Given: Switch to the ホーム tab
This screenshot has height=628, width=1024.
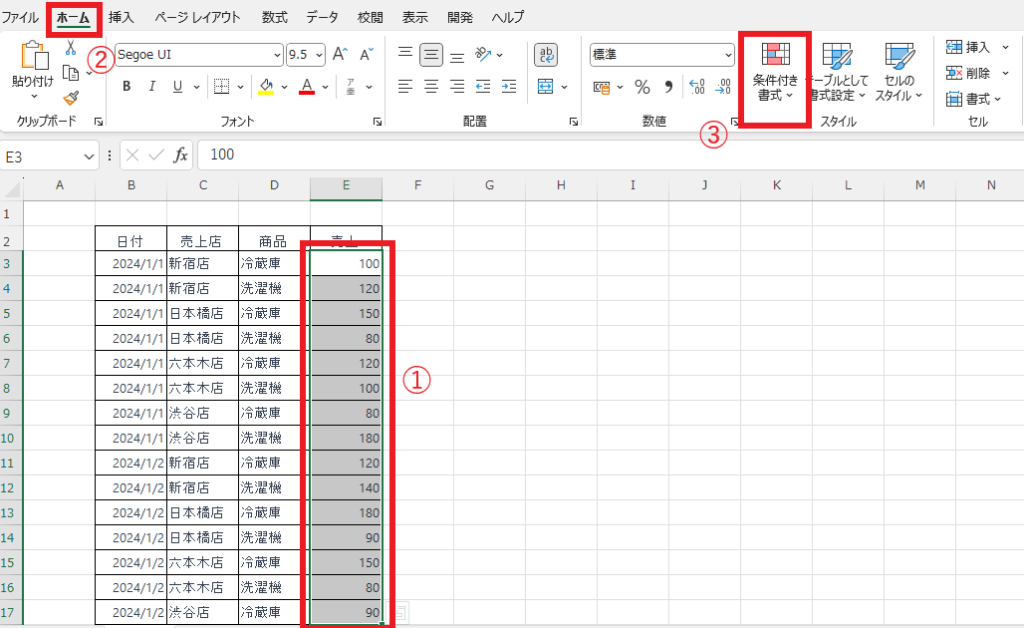Looking at the screenshot, I should coord(73,18).
